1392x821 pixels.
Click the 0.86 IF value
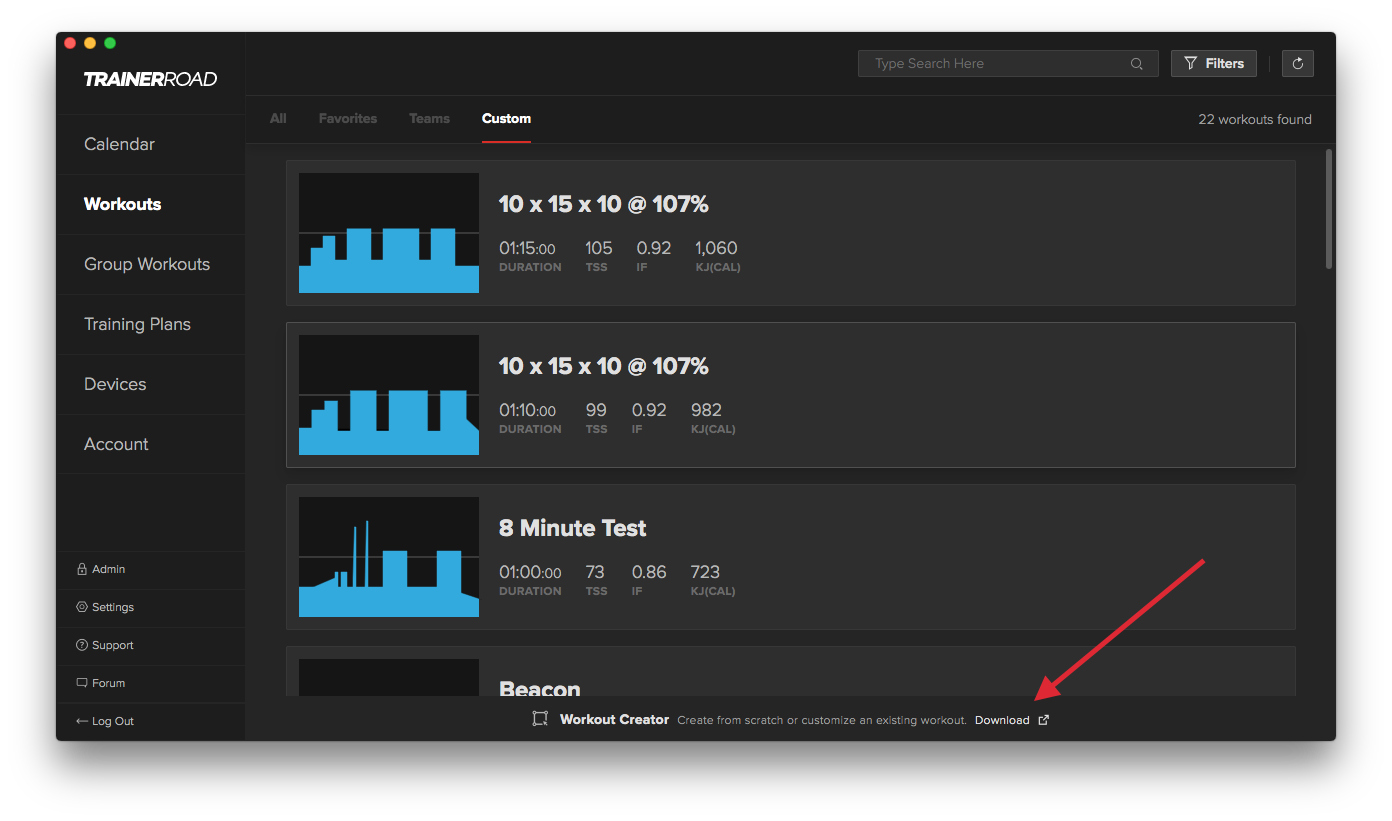coord(649,572)
